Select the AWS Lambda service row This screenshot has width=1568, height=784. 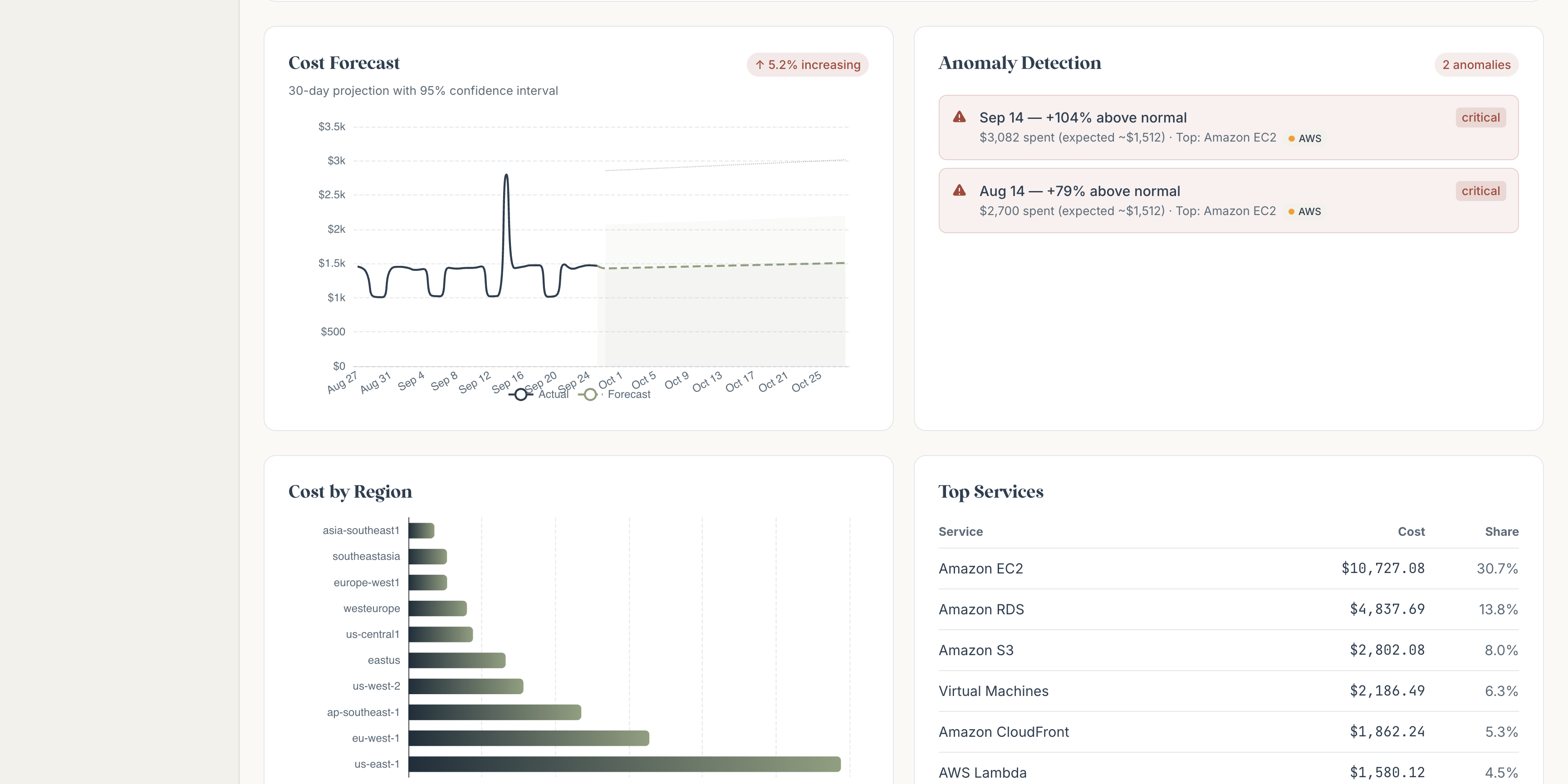click(x=1228, y=769)
